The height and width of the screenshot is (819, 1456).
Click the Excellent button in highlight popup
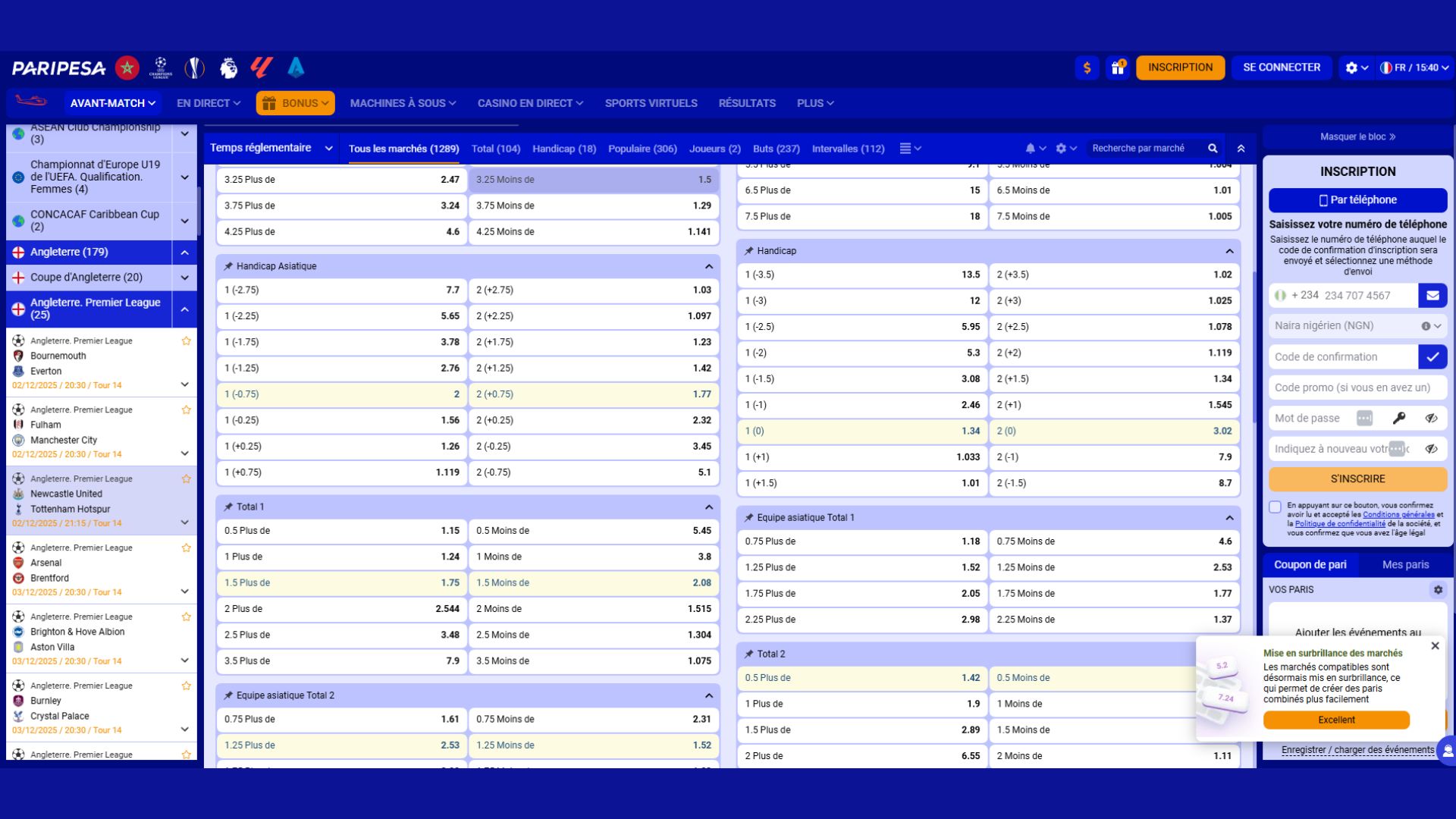pos(1335,720)
